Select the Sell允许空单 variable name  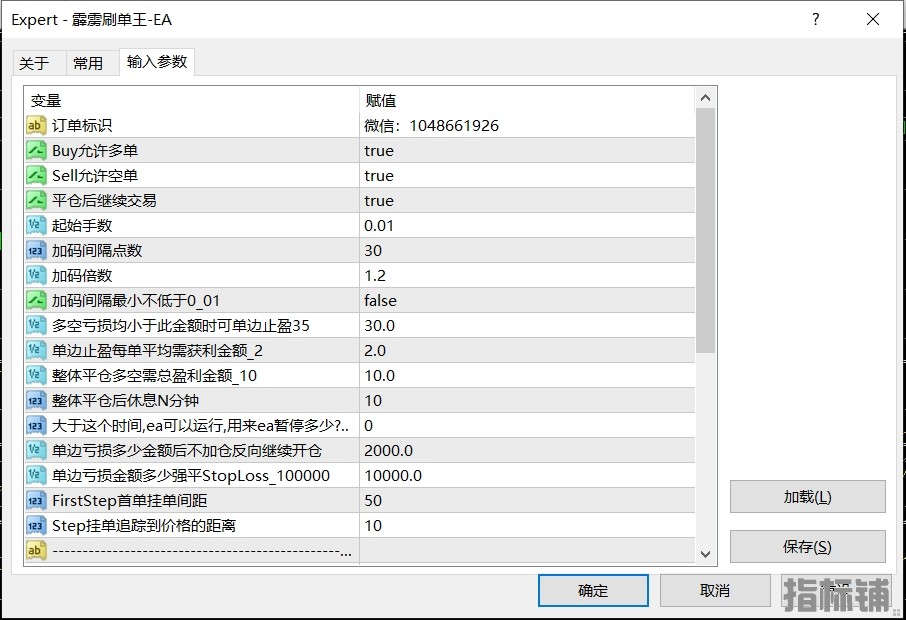[95, 175]
